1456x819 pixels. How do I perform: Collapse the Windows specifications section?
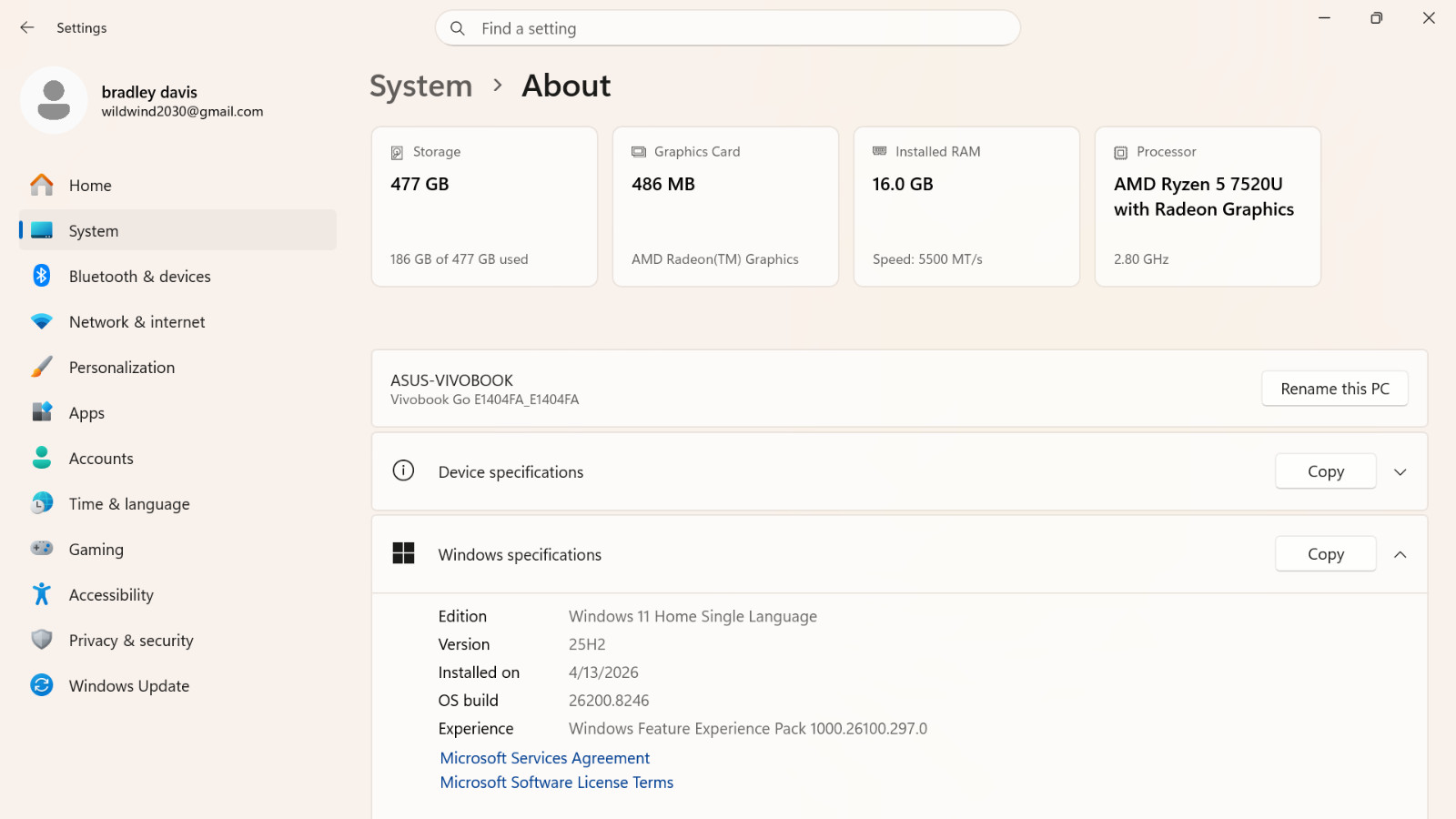coord(1400,554)
